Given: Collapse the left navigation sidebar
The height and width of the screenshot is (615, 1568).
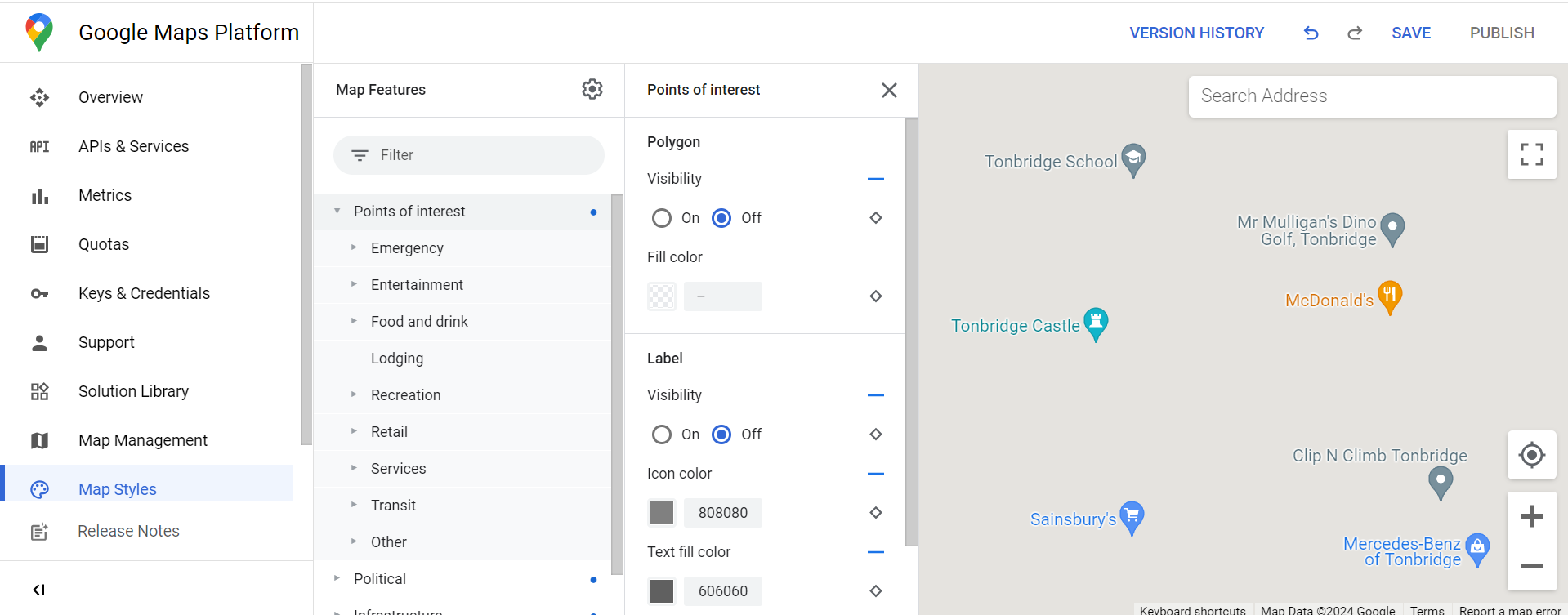Looking at the screenshot, I should coord(38,590).
